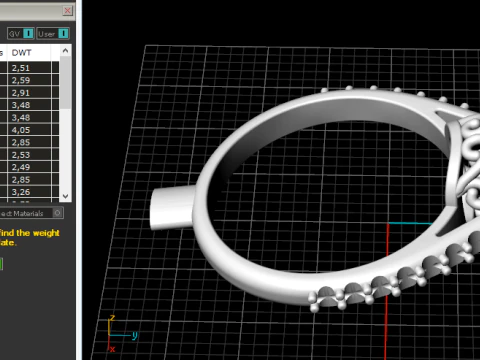Click the table's vertical scrollbar thumb

click(65, 82)
